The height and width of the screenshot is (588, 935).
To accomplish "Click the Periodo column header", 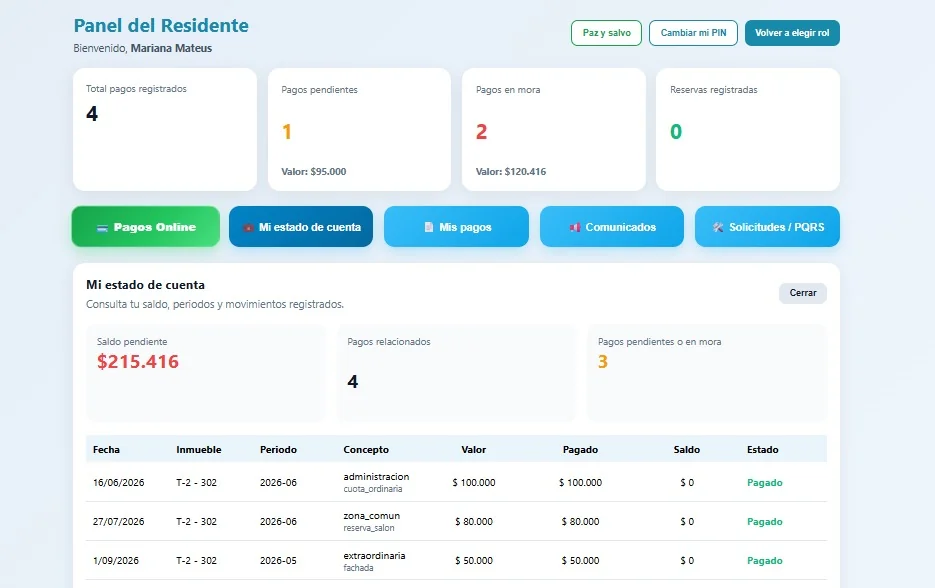I will tap(278, 450).
